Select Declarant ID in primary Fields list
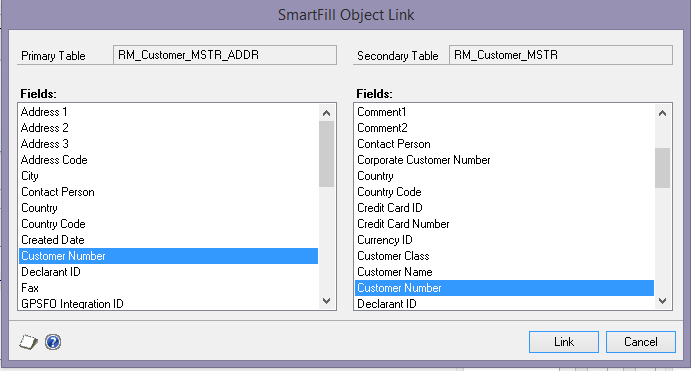 point(168,272)
